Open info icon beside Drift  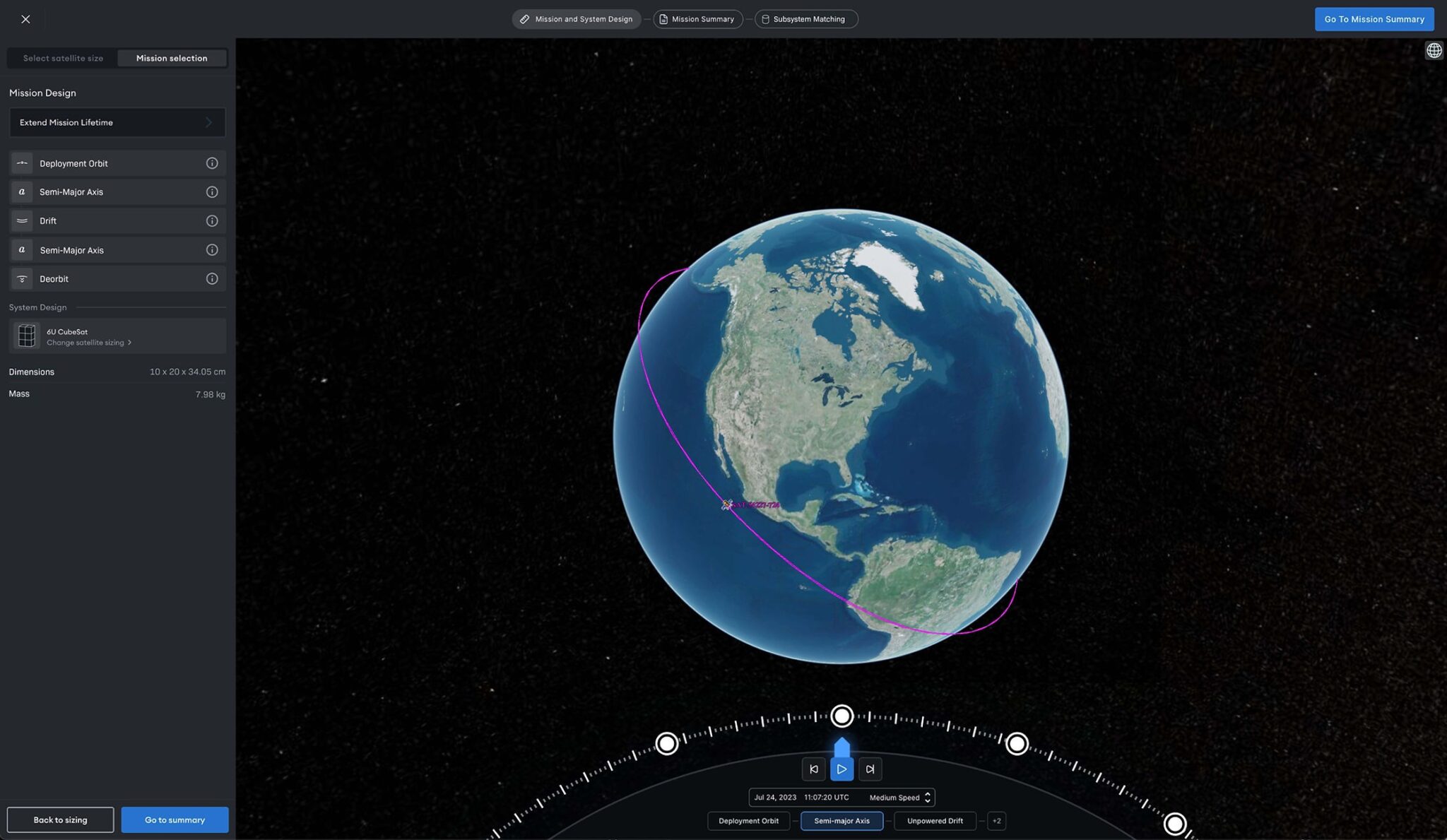[x=211, y=221]
